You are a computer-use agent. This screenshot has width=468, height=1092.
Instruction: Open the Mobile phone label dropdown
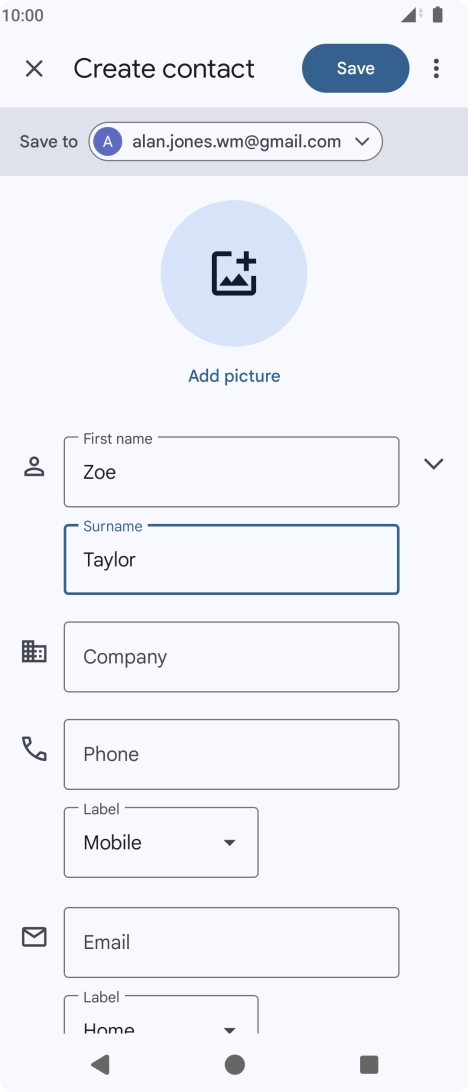(x=161, y=843)
